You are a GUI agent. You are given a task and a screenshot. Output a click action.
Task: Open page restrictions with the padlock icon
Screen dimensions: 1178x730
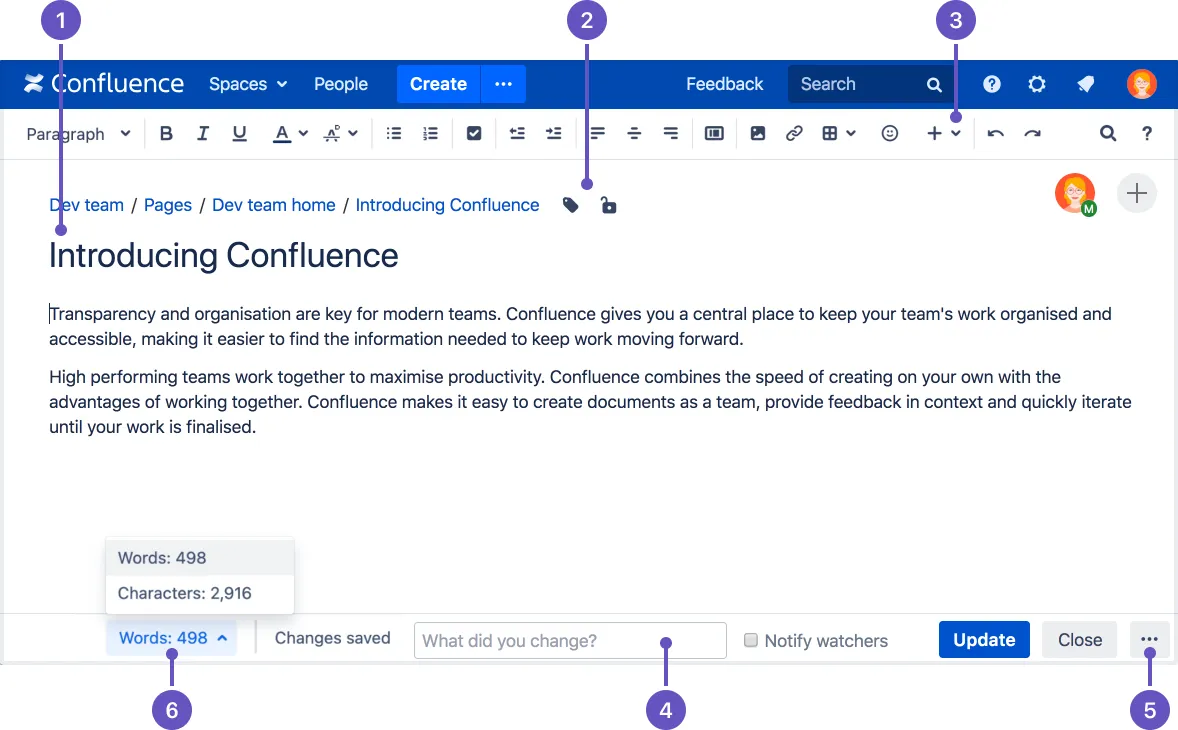click(609, 204)
